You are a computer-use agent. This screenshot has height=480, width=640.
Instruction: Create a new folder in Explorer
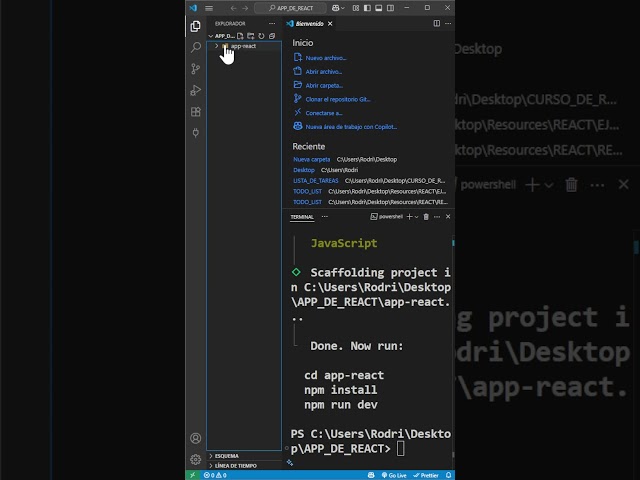[251, 36]
